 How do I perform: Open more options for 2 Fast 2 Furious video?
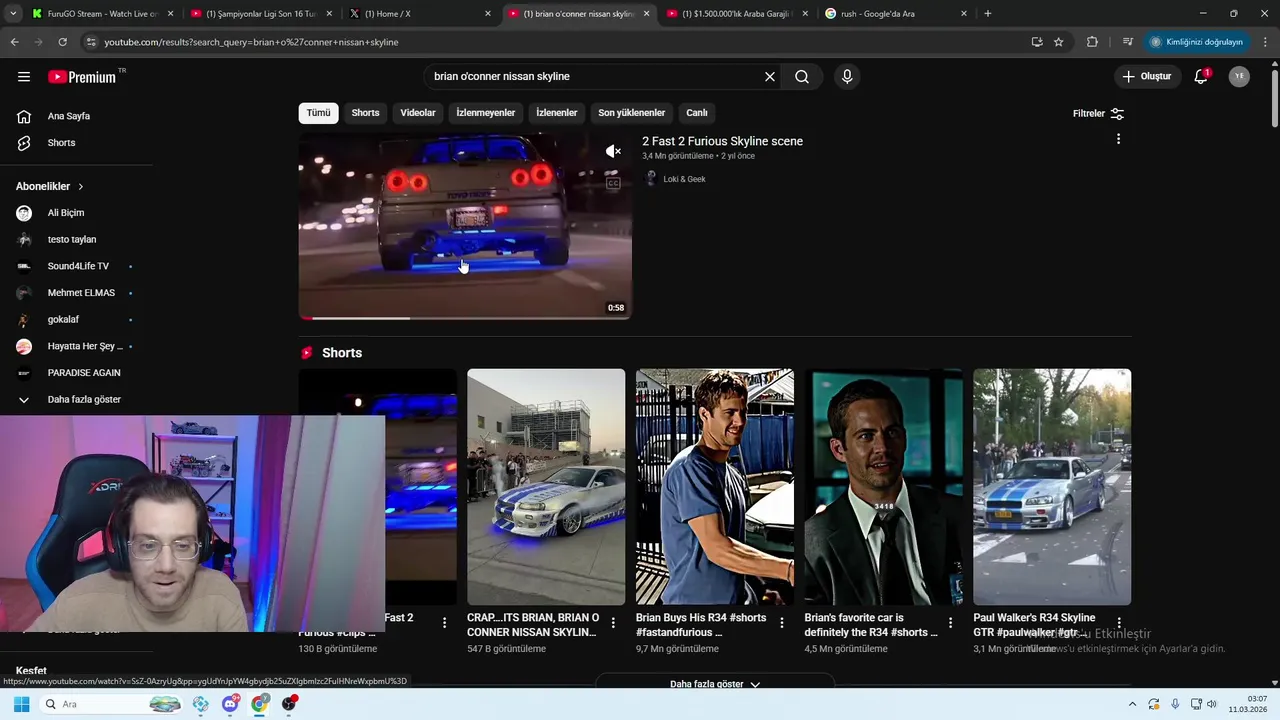pyautogui.click(x=1118, y=139)
